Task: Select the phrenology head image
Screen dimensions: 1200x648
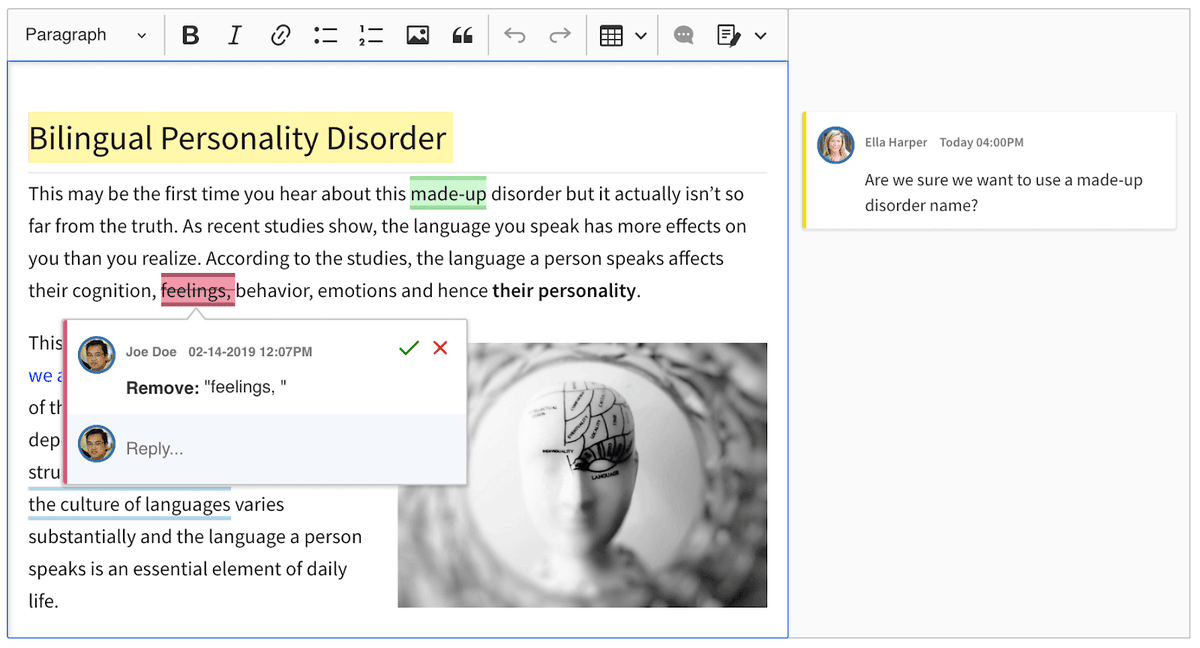Action: coord(582,475)
